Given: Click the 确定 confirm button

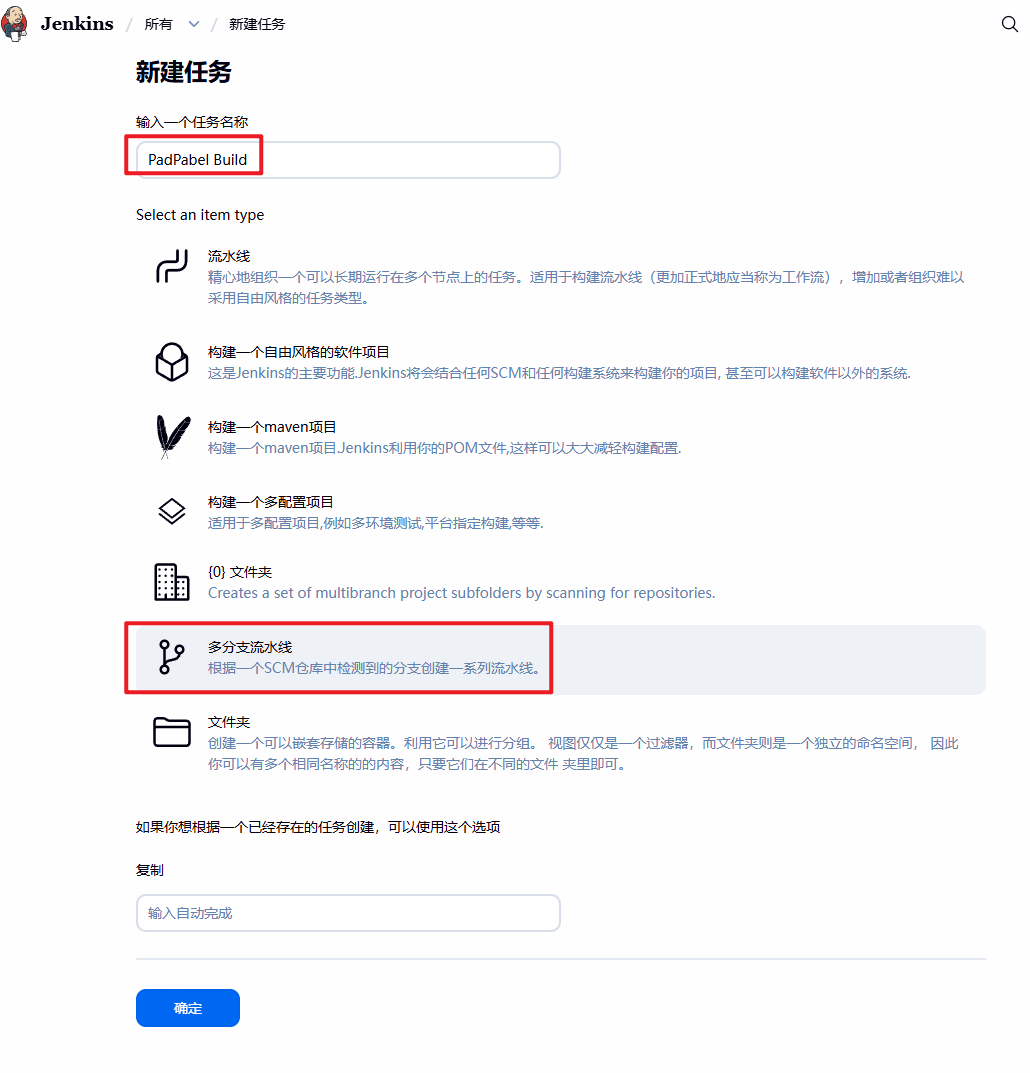Looking at the screenshot, I should pyautogui.click(x=188, y=1008).
